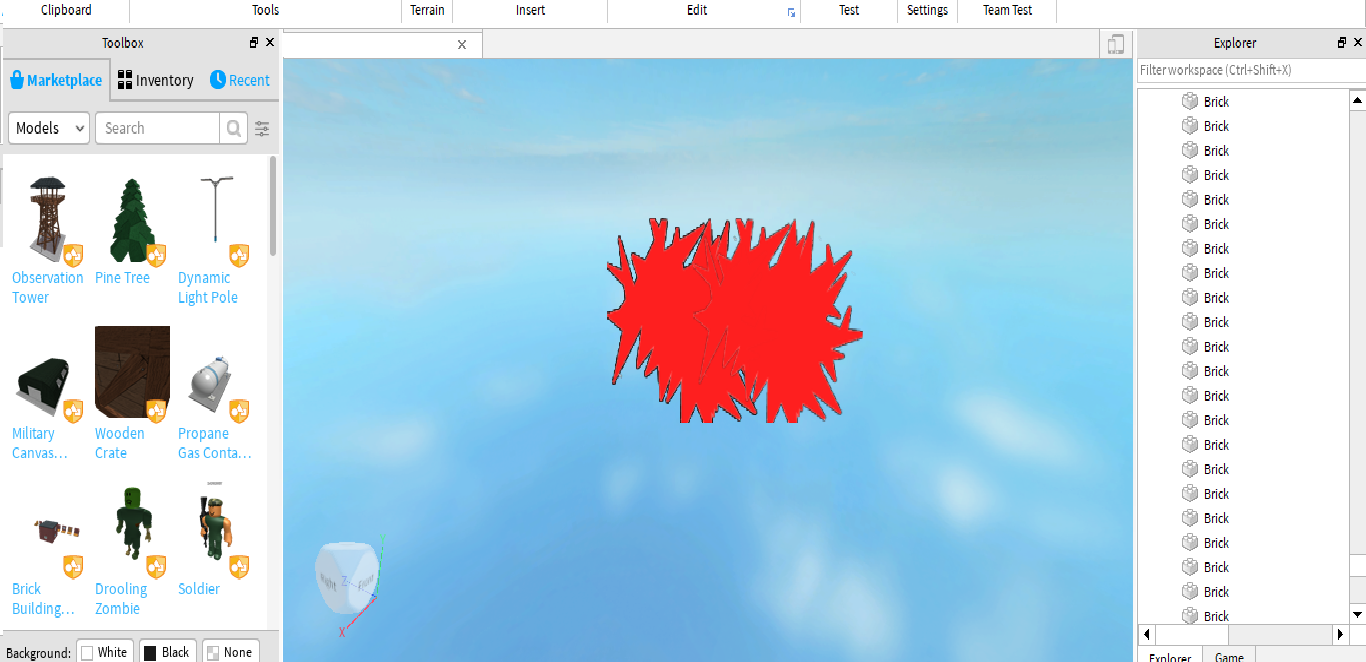
Task: Set background to None
Action: click(x=229, y=652)
